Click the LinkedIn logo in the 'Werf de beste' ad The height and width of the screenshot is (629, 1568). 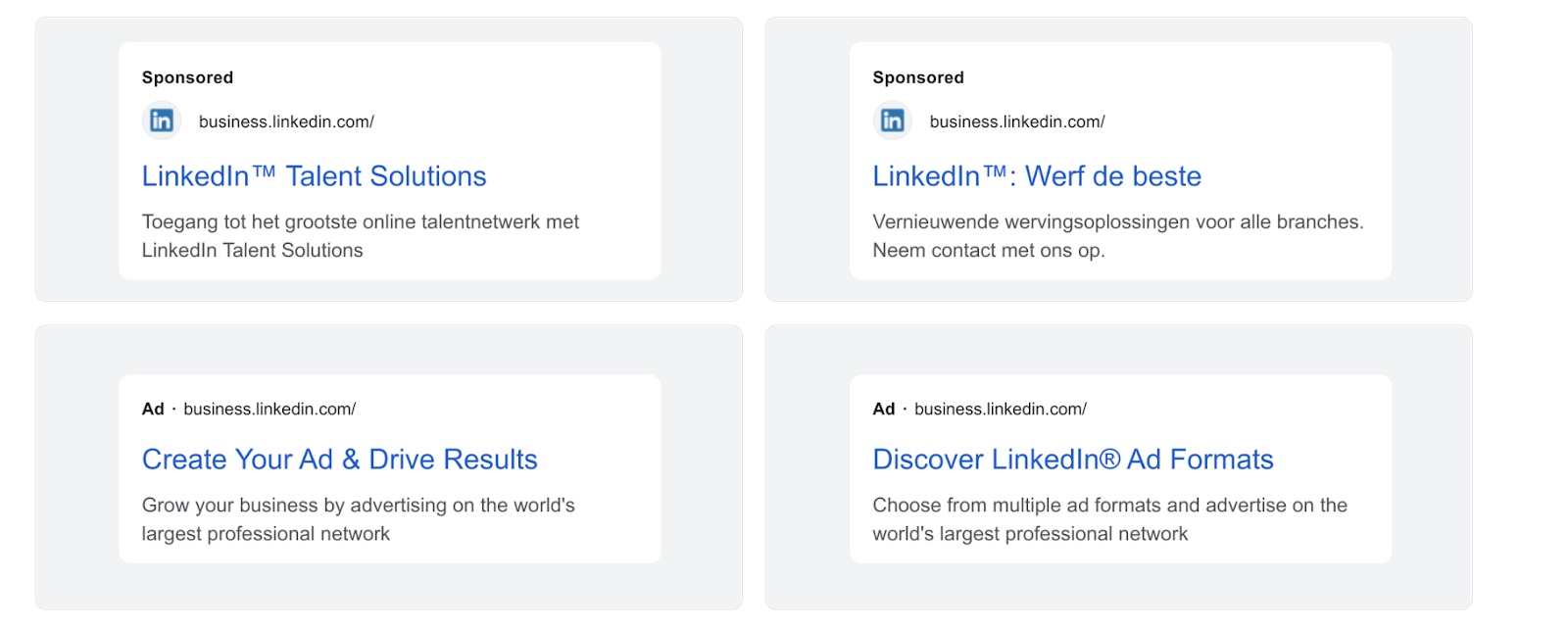pos(892,121)
